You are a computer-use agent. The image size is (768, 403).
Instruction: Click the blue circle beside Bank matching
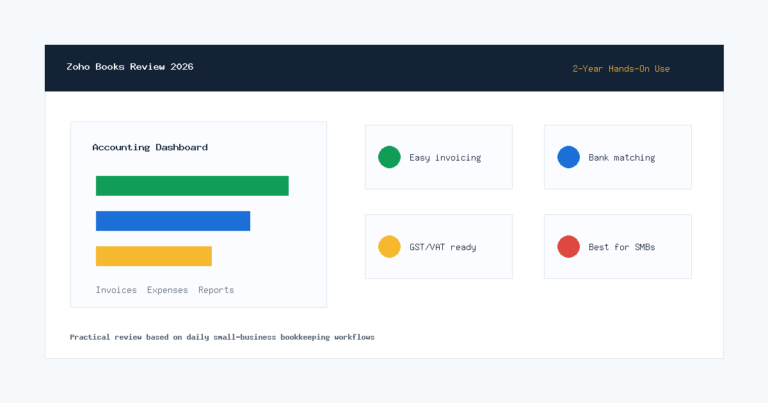click(x=569, y=157)
